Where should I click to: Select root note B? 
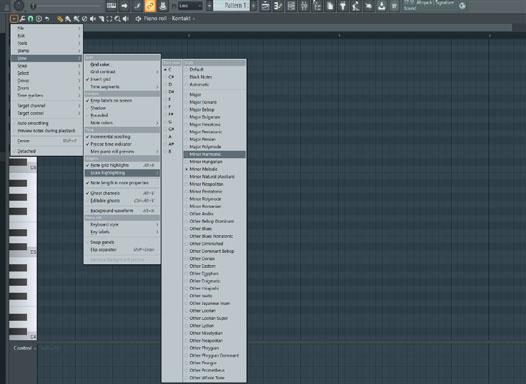point(172,151)
